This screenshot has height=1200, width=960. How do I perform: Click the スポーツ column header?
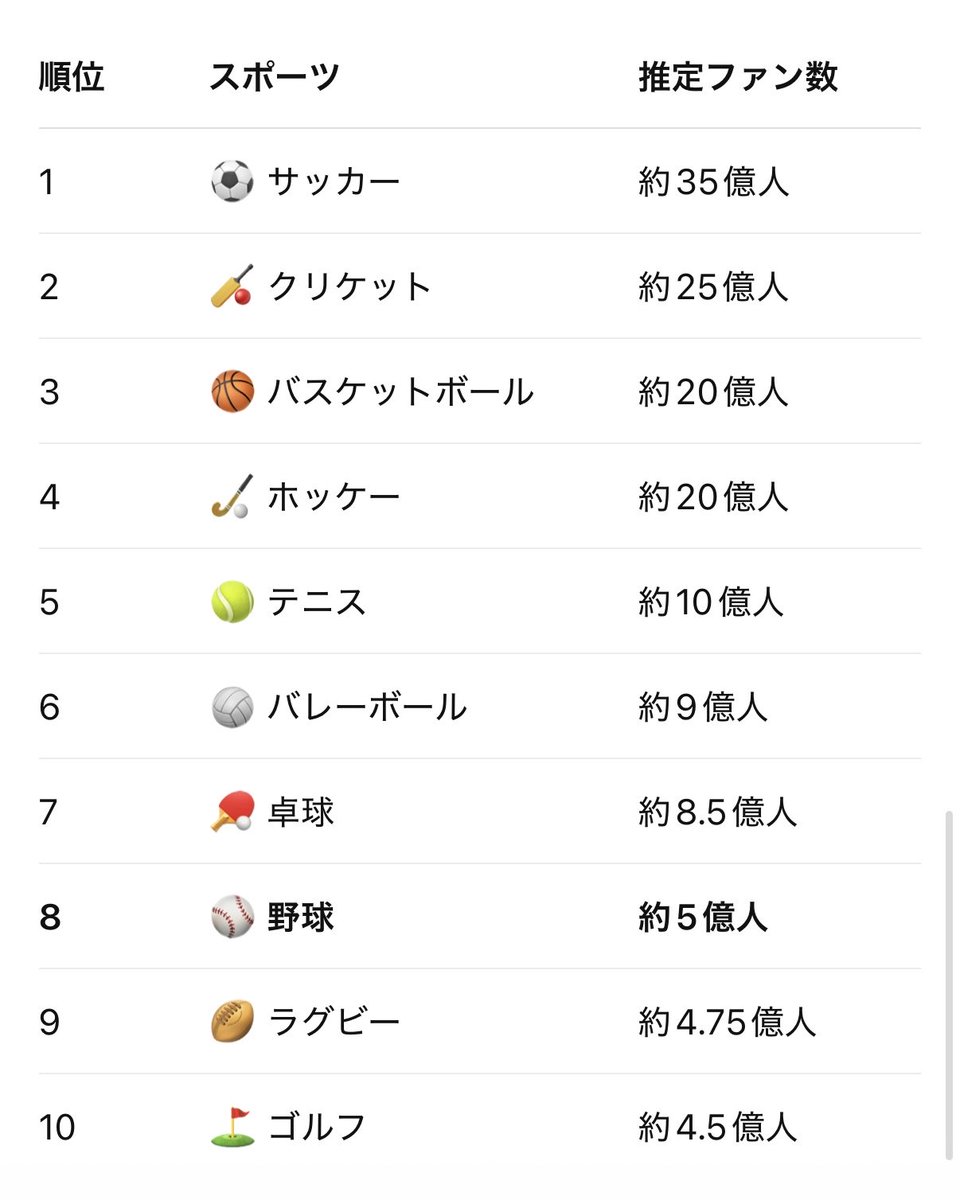(x=275, y=77)
